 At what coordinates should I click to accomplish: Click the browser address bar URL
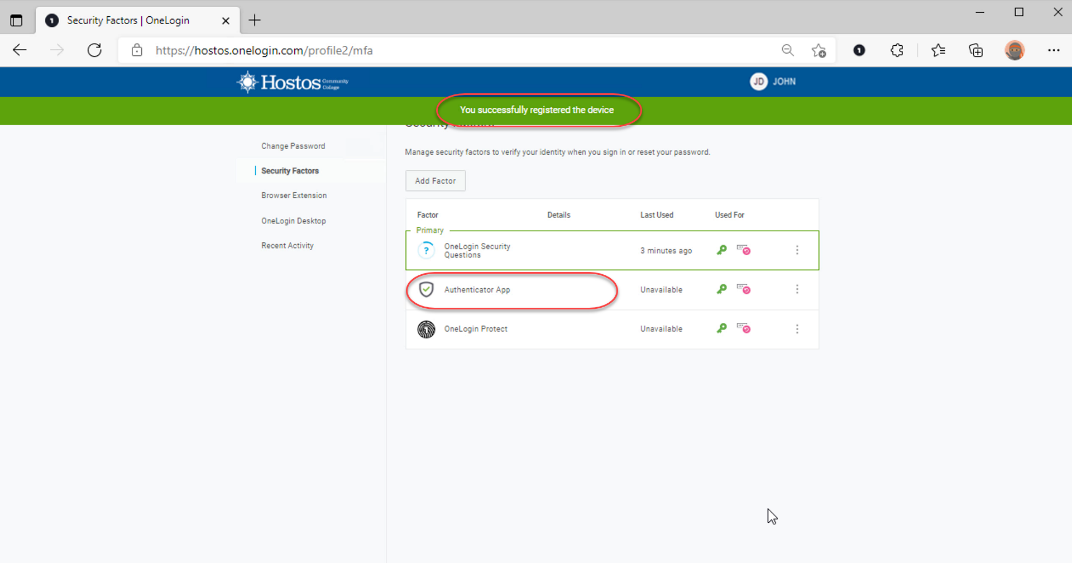point(264,50)
